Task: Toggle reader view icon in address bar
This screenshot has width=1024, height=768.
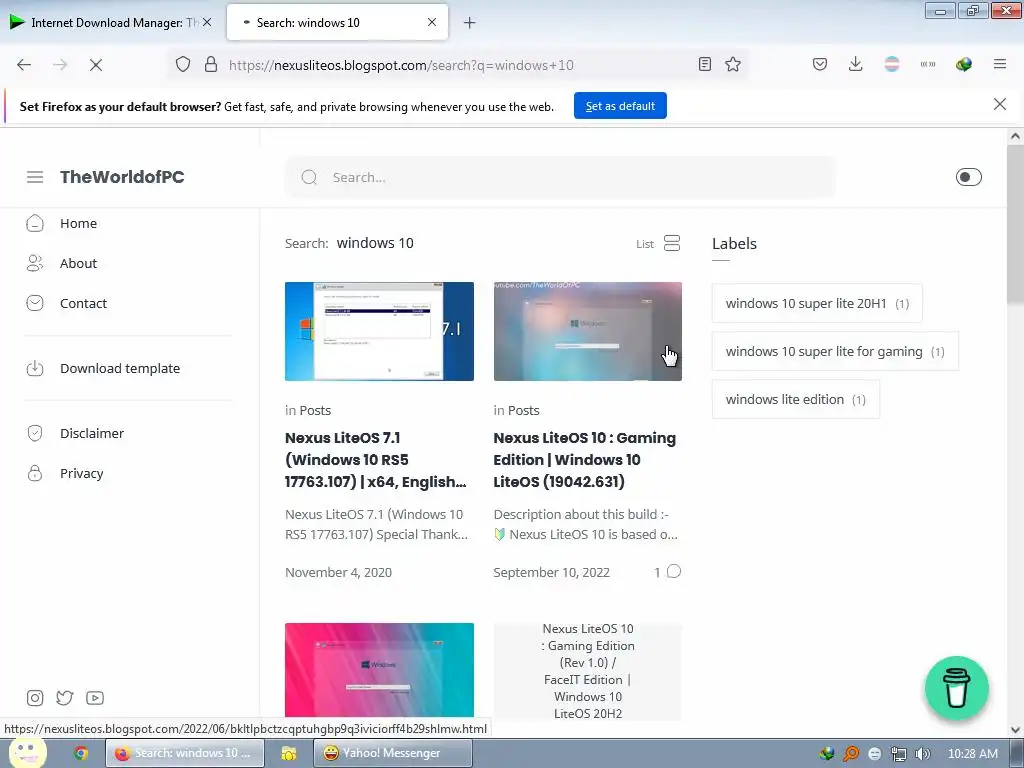Action: point(705,64)
